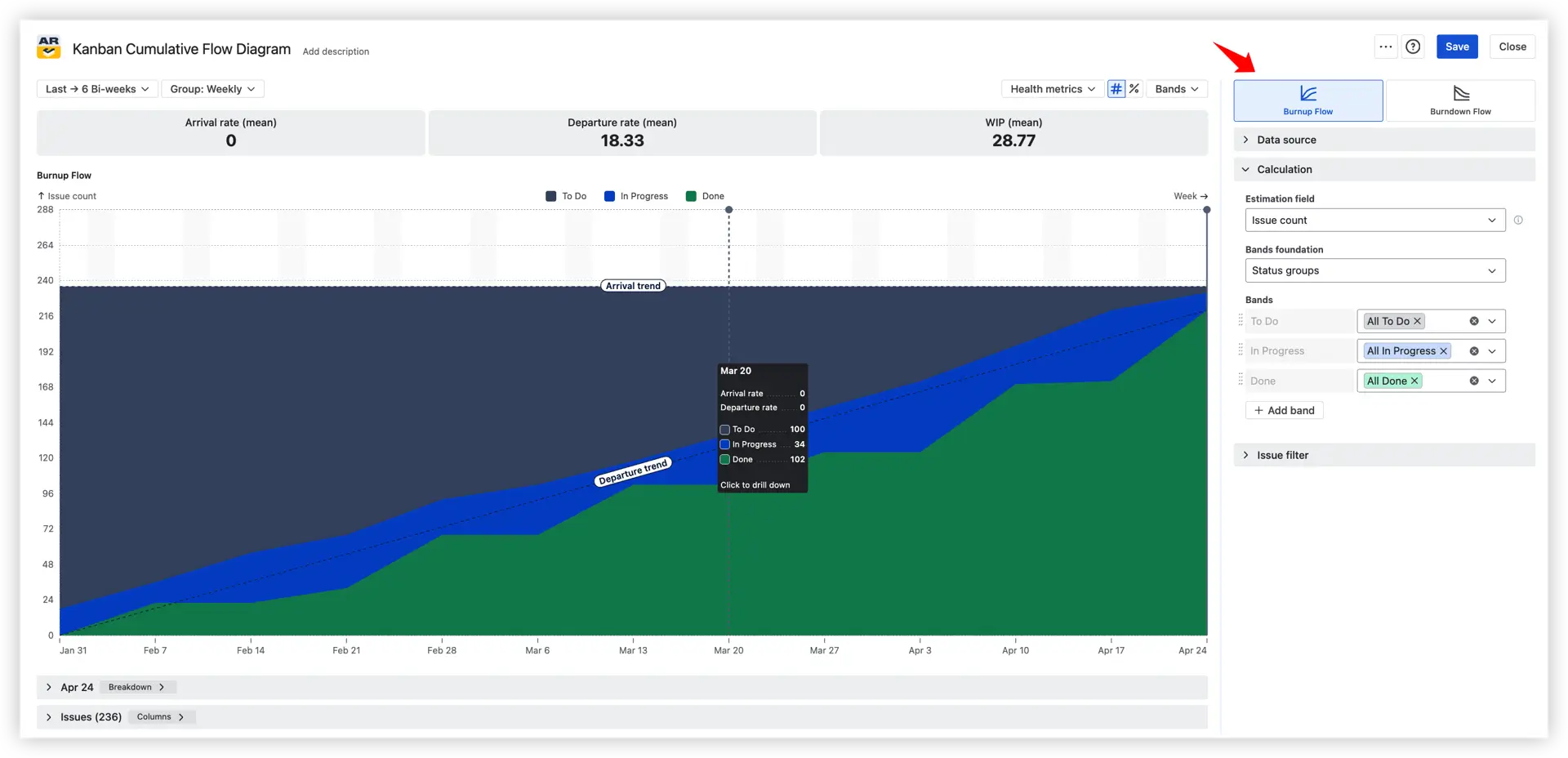Clear the In Progress band selection
Screen dimensions: 1568x758
[1474, 351]
